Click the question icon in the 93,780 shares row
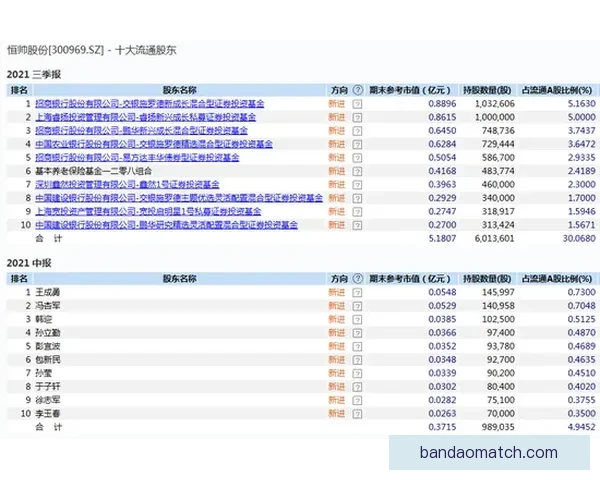The image size is (600, 480). pyautogui.click(x=357, y=346)
